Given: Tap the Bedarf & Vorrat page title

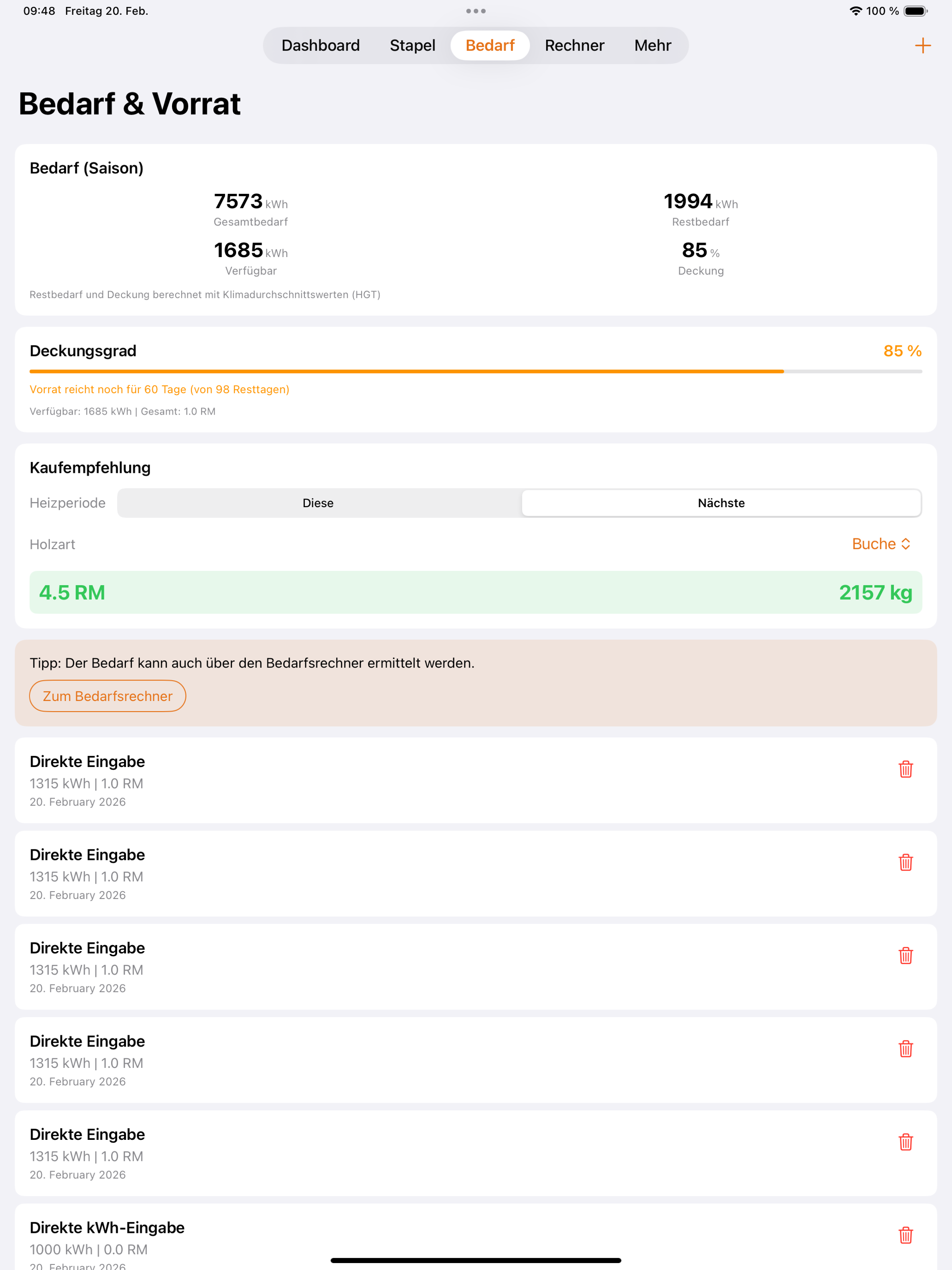Looking at the screenshot, I should click(130, 104).
